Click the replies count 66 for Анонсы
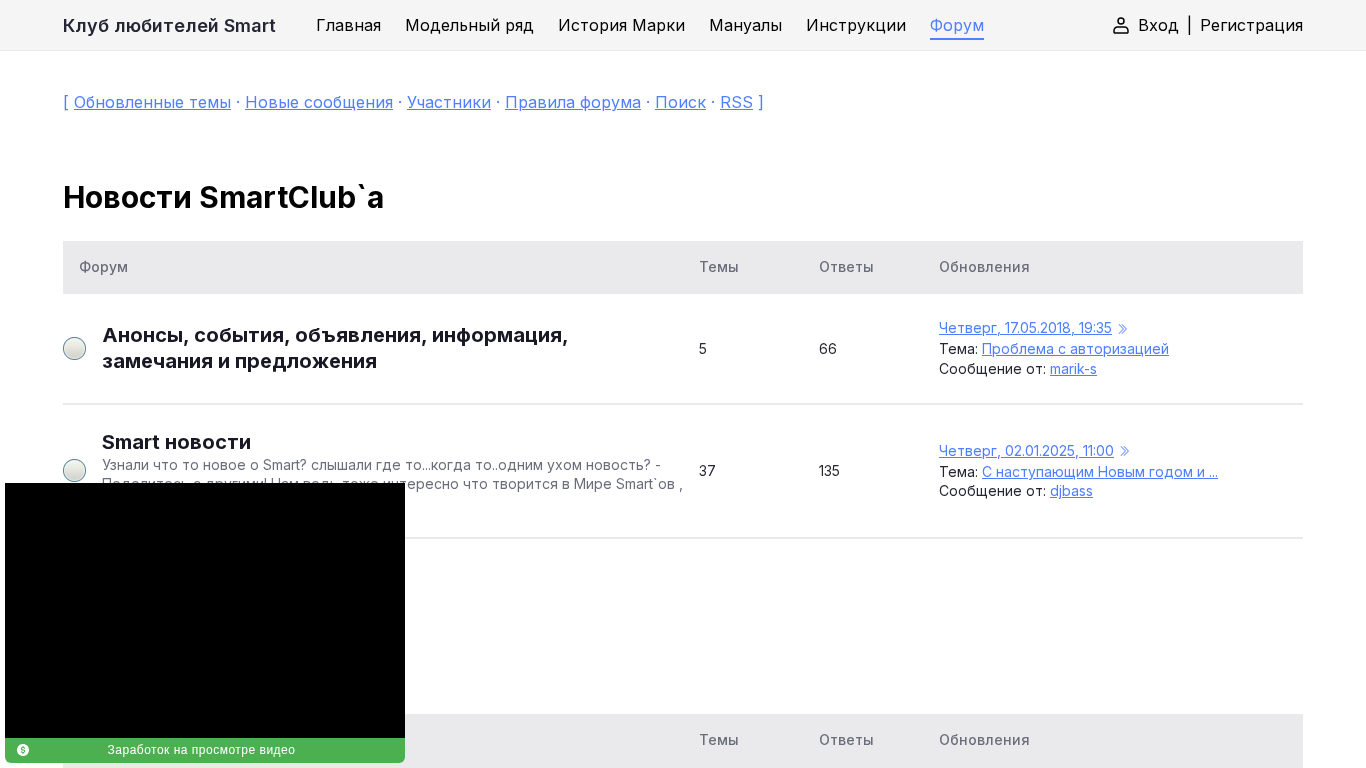The image size is (1366, 768). [828, 349]
